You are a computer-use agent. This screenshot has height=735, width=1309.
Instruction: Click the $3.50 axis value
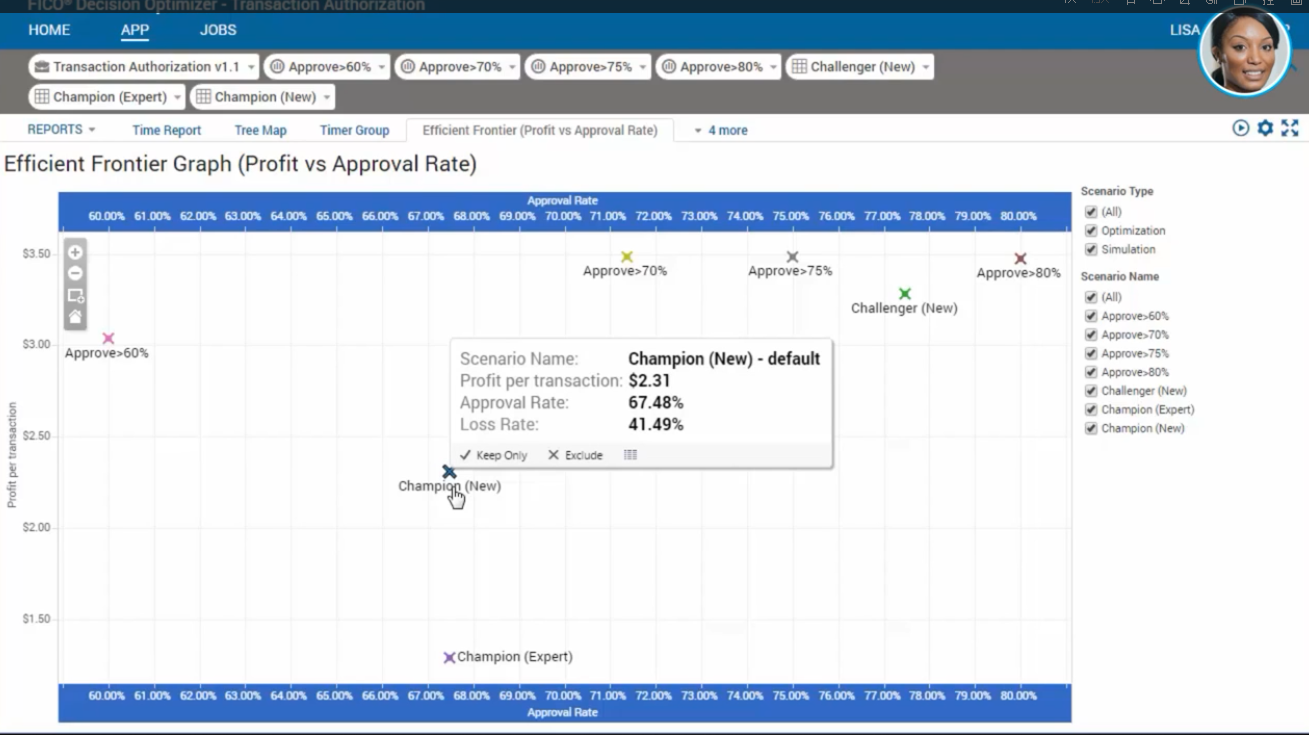pyautogui.click(x=37, y=254)
